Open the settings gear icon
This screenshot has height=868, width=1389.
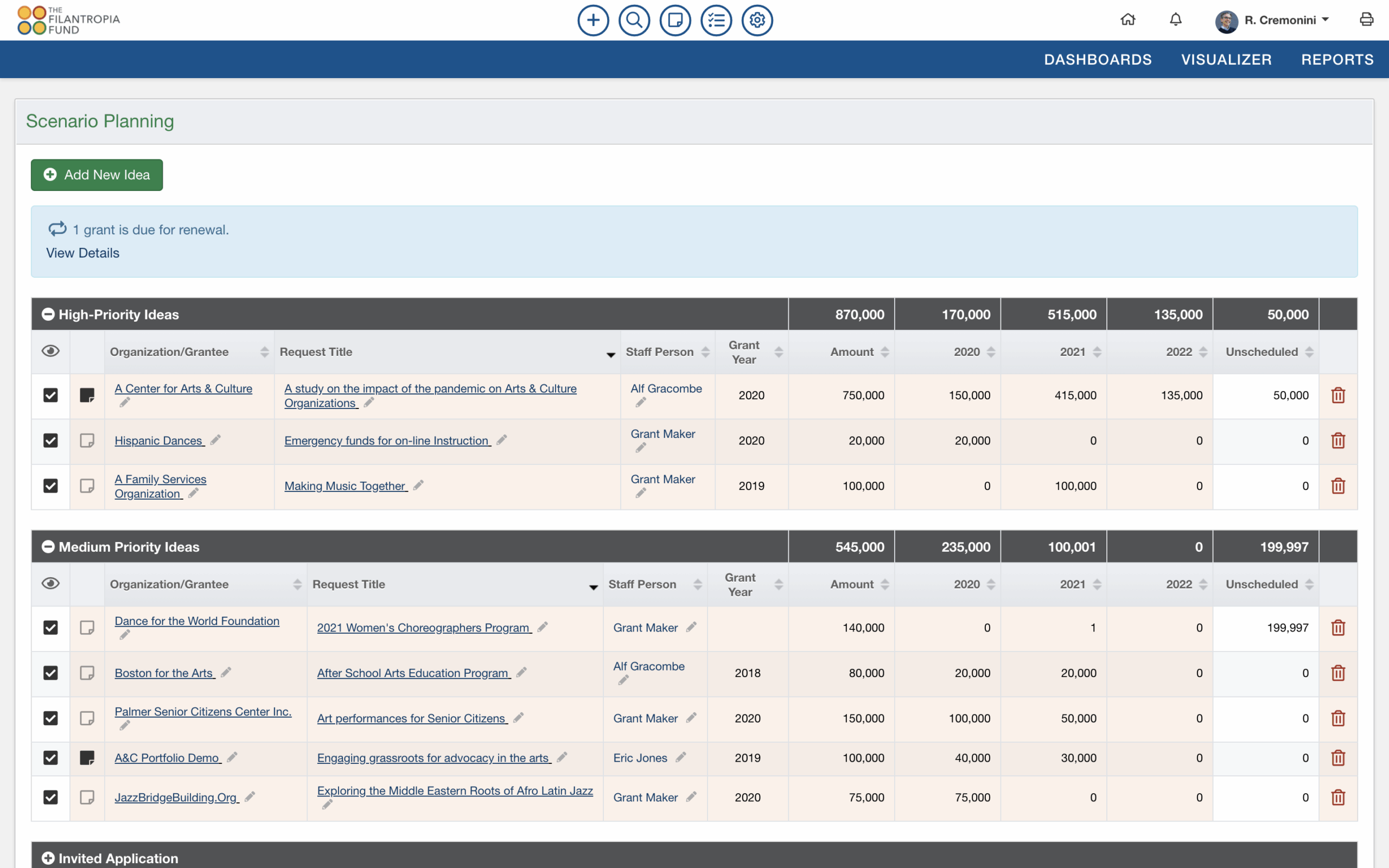(x=757, y=20)
